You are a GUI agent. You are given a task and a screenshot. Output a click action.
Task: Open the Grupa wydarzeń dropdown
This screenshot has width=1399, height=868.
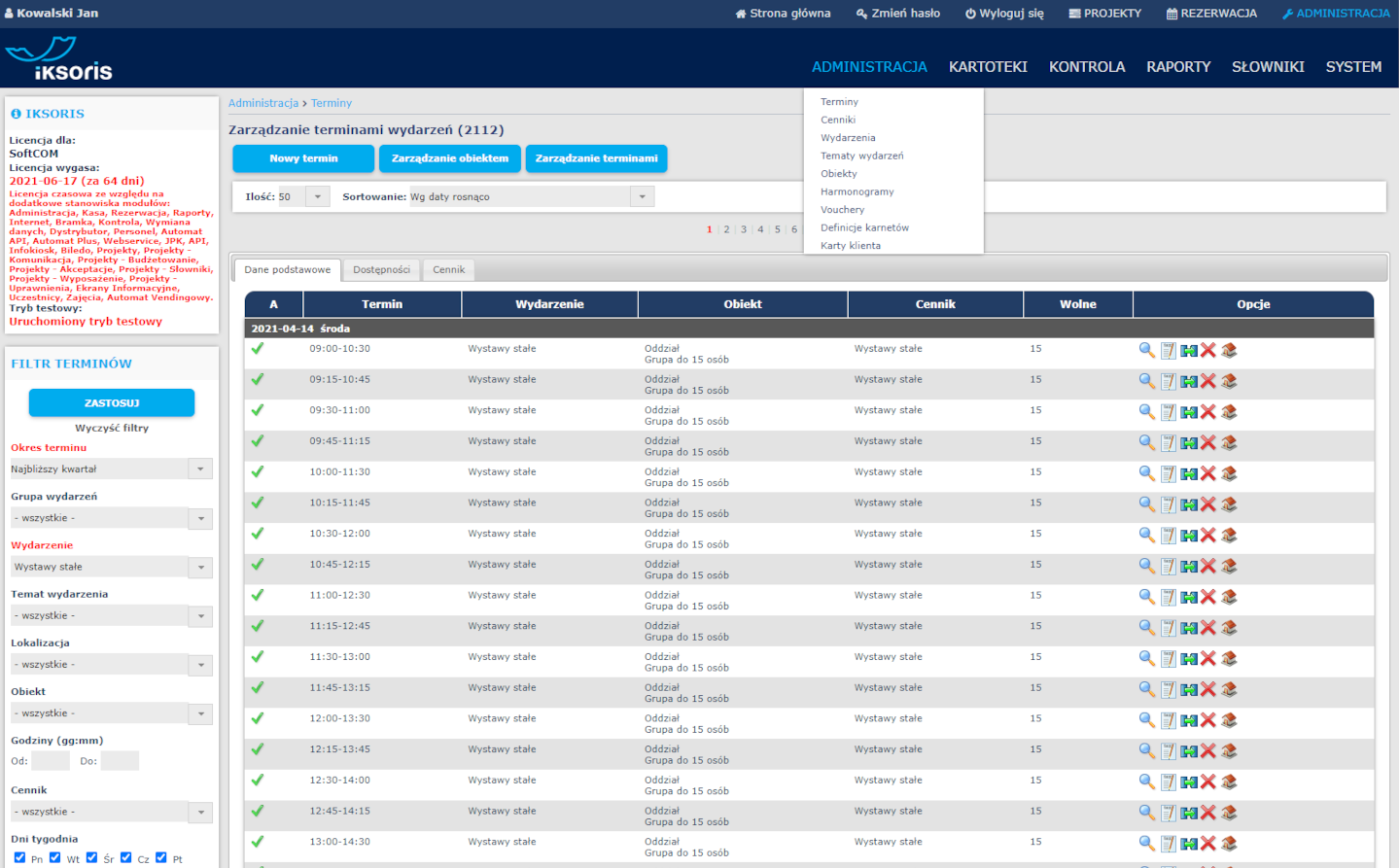click(200, 518)
